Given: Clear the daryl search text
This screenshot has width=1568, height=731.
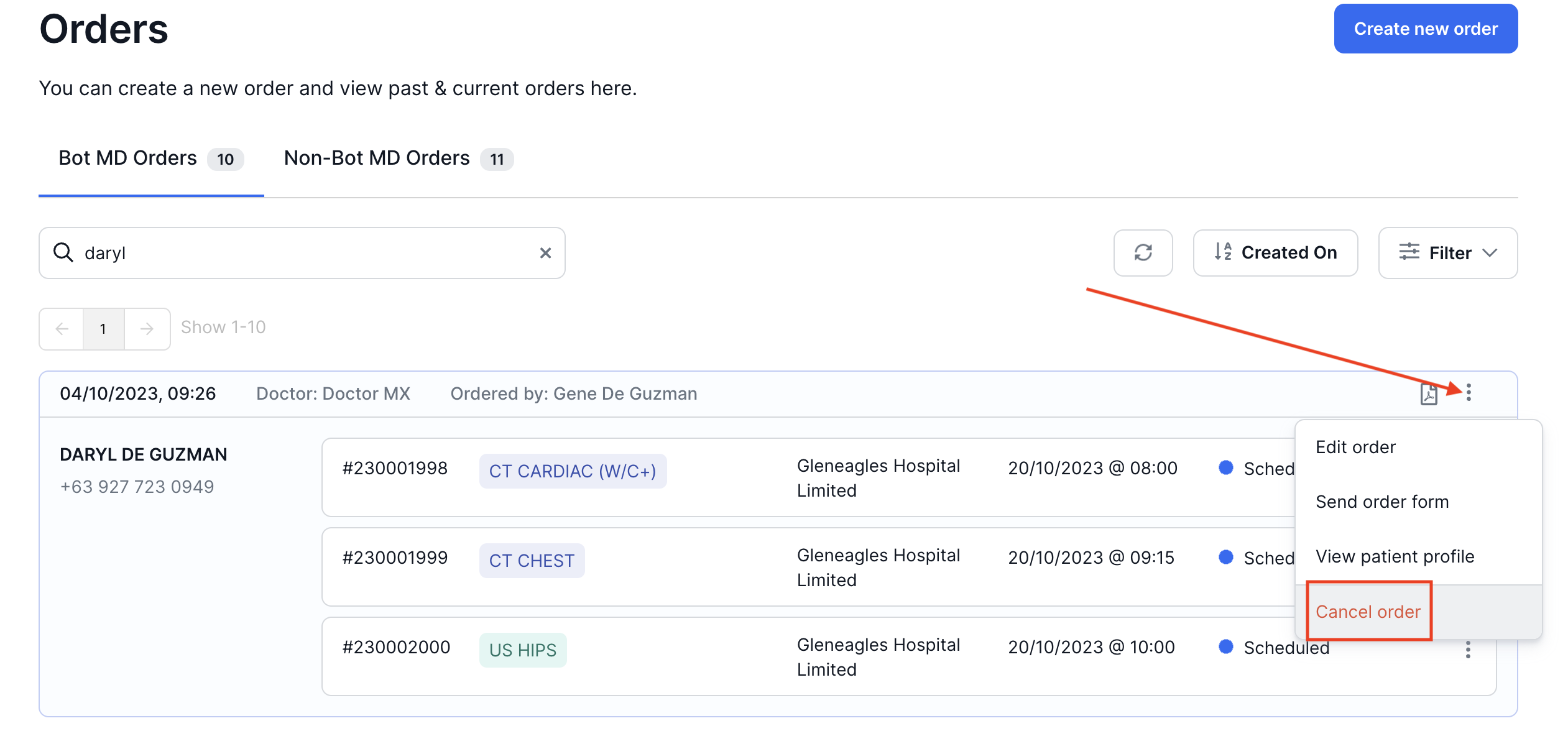Looking at the screenshot, I should click(545, 253).
